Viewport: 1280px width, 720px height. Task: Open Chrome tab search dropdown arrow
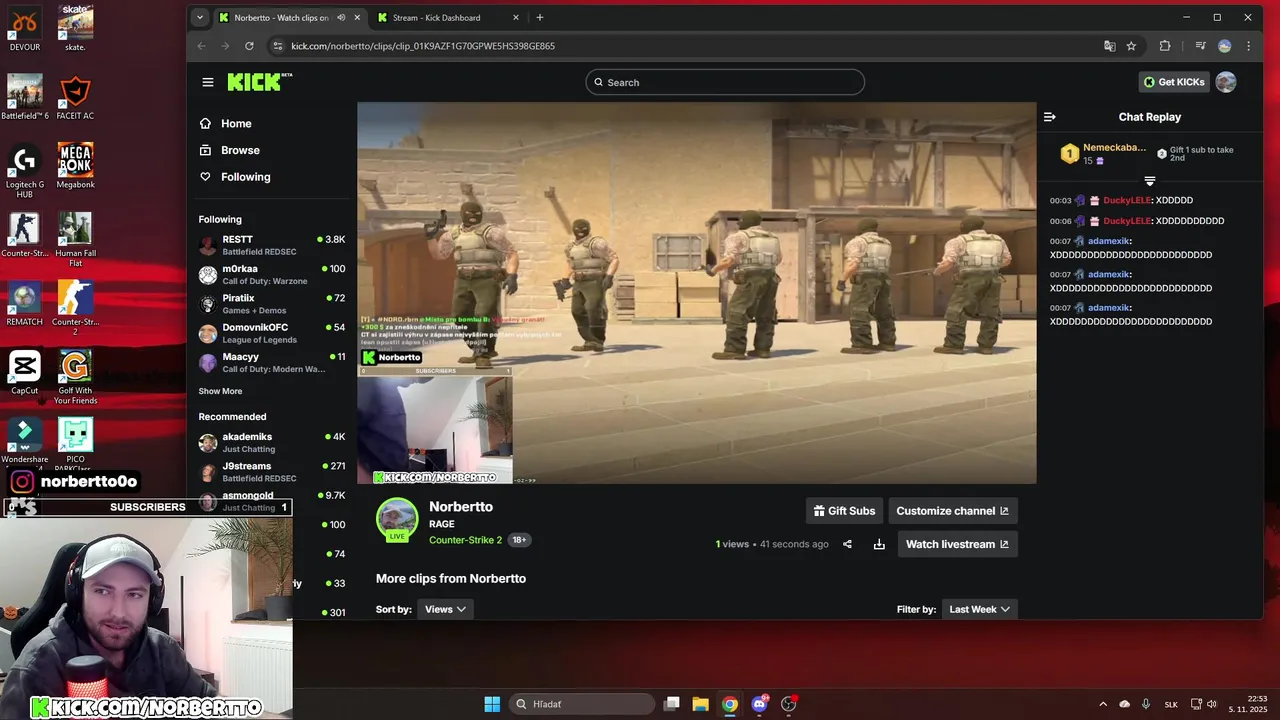200,17
